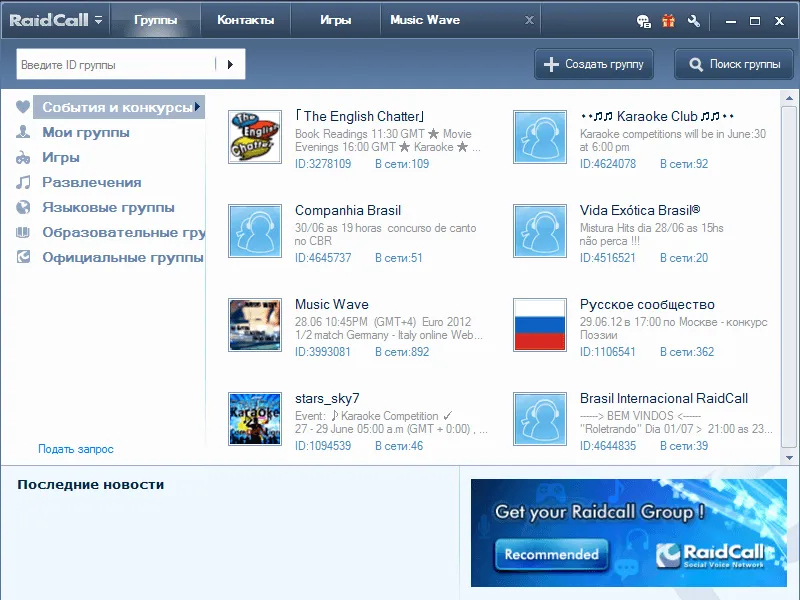Expand the arrow on События и конкурсы
This screenshot has height=600, width=800.
(197, 107)
